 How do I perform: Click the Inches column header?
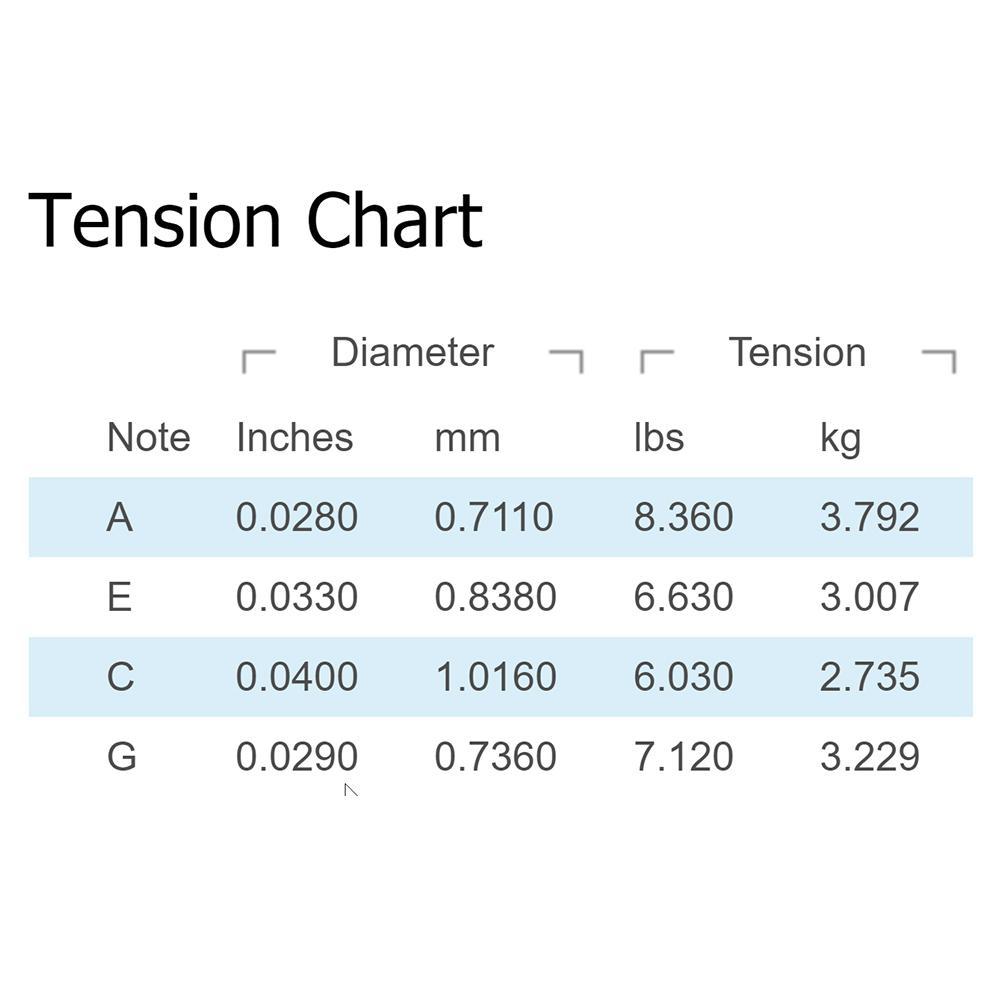[x=295, y=438]
